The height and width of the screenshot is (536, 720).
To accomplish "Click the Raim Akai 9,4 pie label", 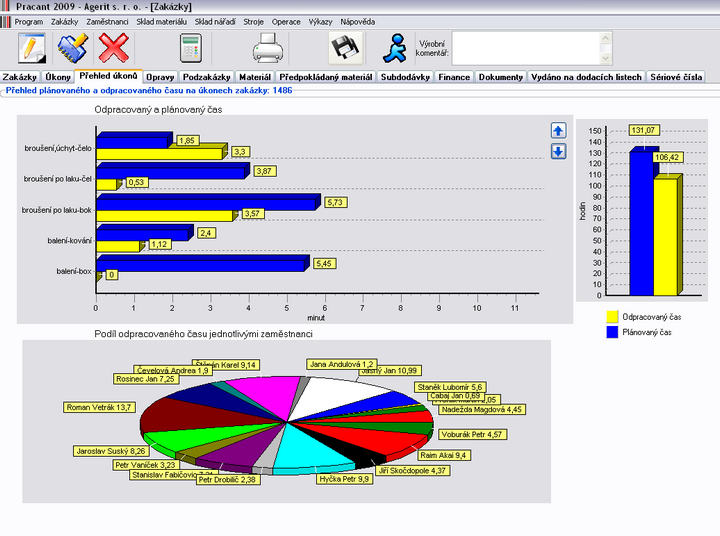I will pyautogui.click(x=443, y=455).
